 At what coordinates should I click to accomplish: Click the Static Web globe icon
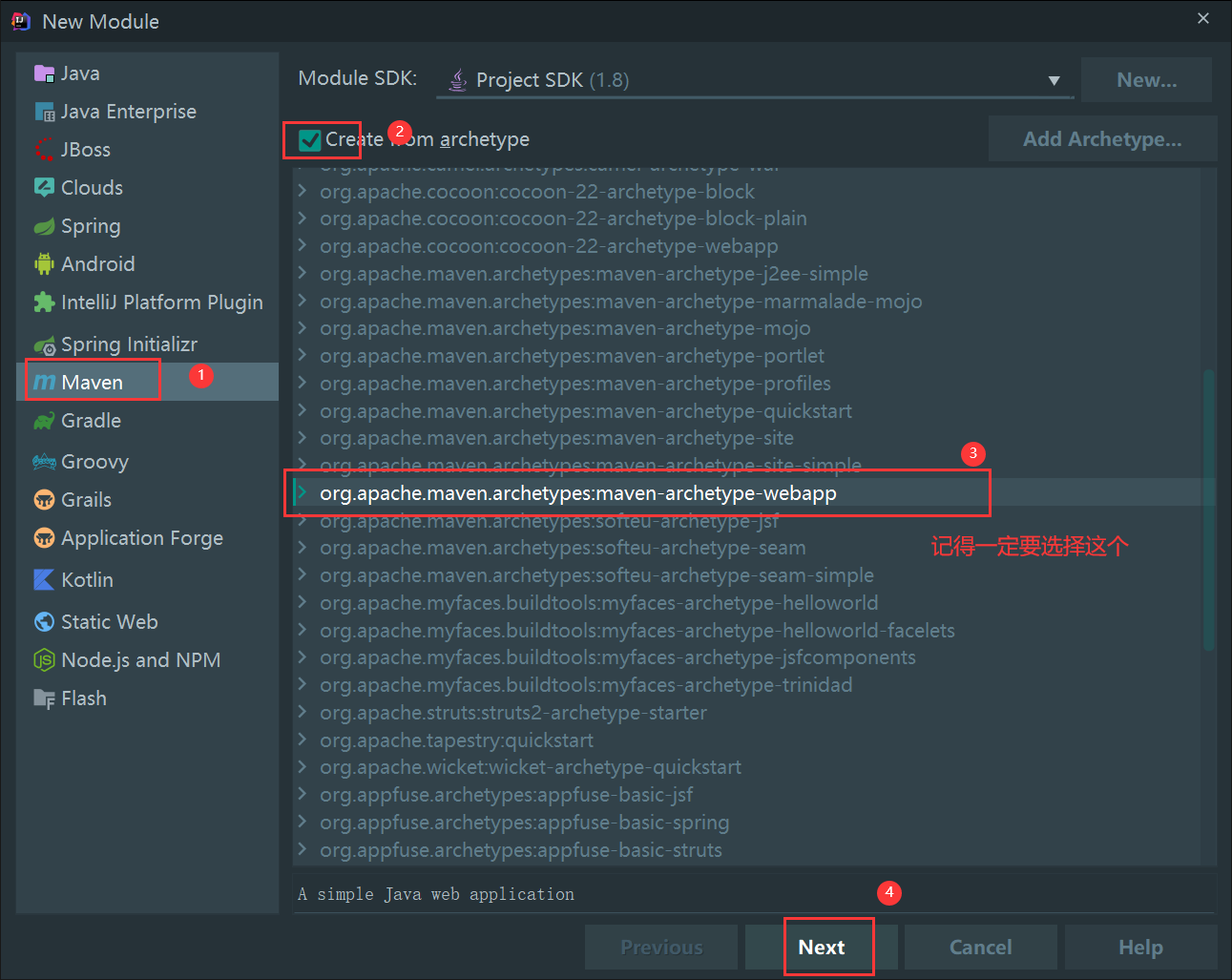44,622
